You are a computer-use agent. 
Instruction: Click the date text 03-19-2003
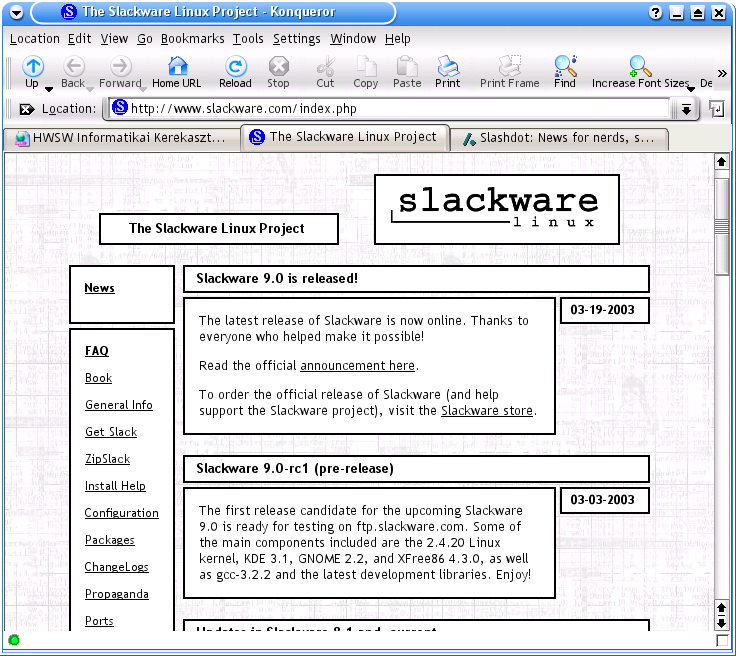(603, 310)
